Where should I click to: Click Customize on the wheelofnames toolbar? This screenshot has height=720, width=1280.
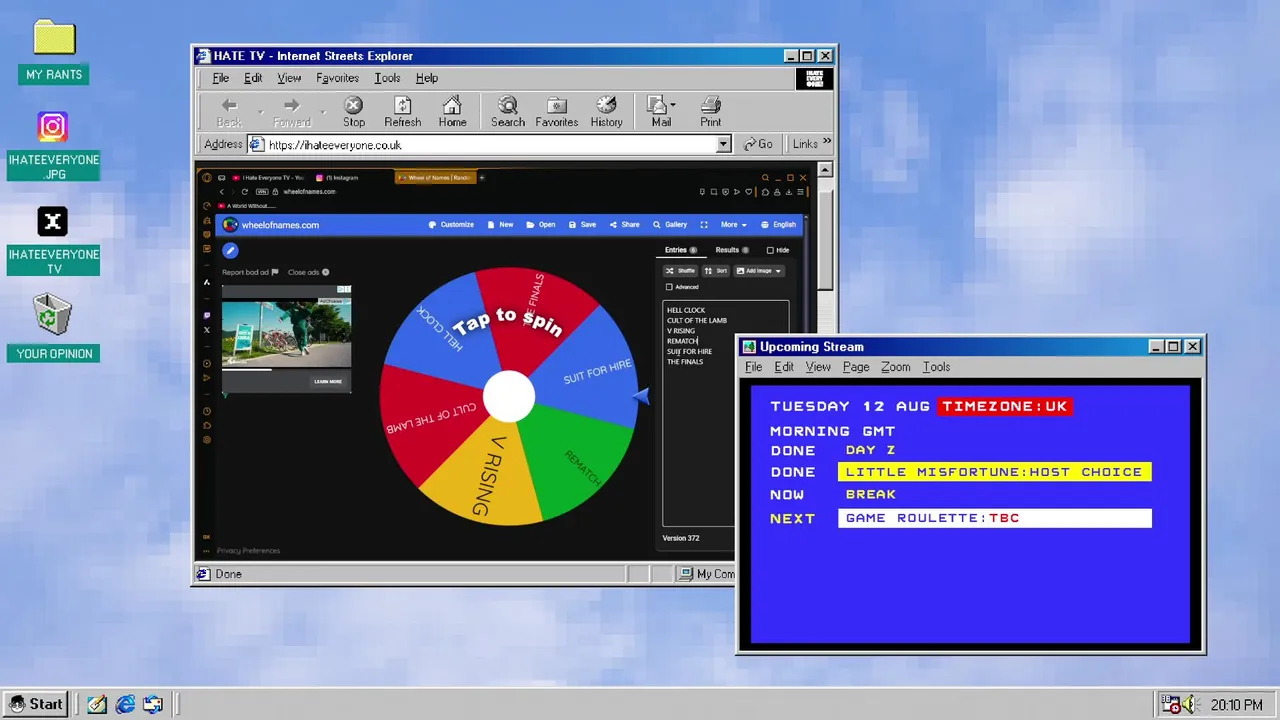pyautogui.click(x=451, y=225)
